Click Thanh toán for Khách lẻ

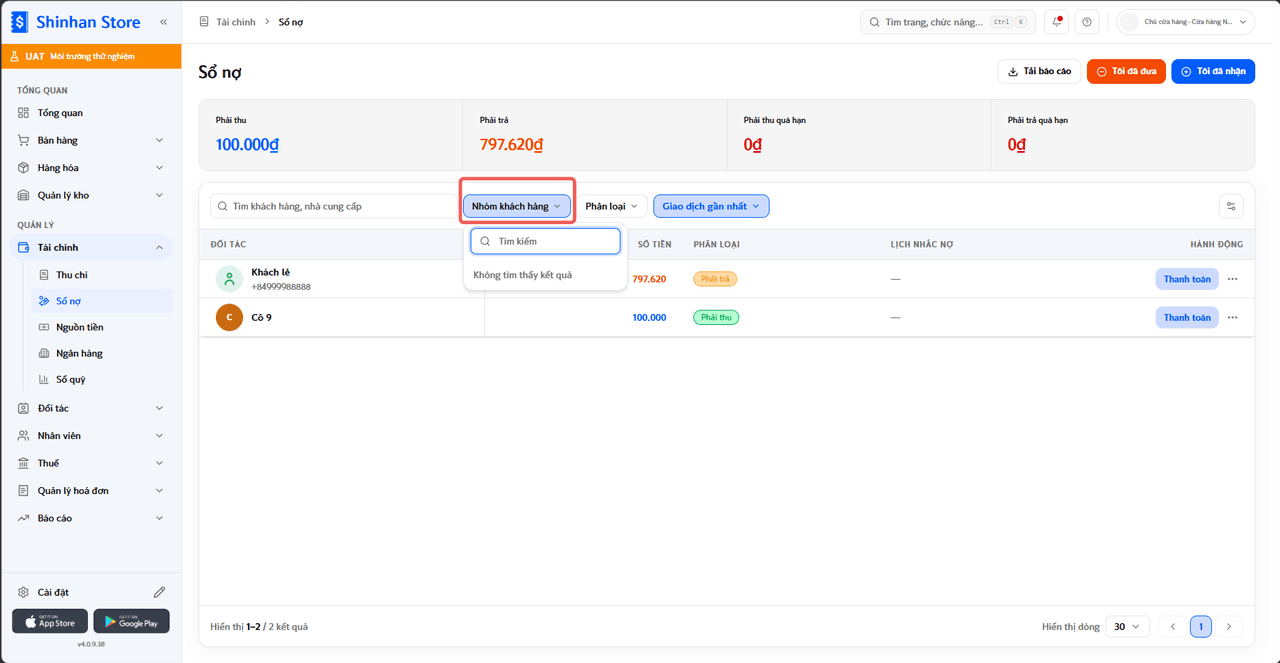pyautogui.click(x=1187, y=279)
